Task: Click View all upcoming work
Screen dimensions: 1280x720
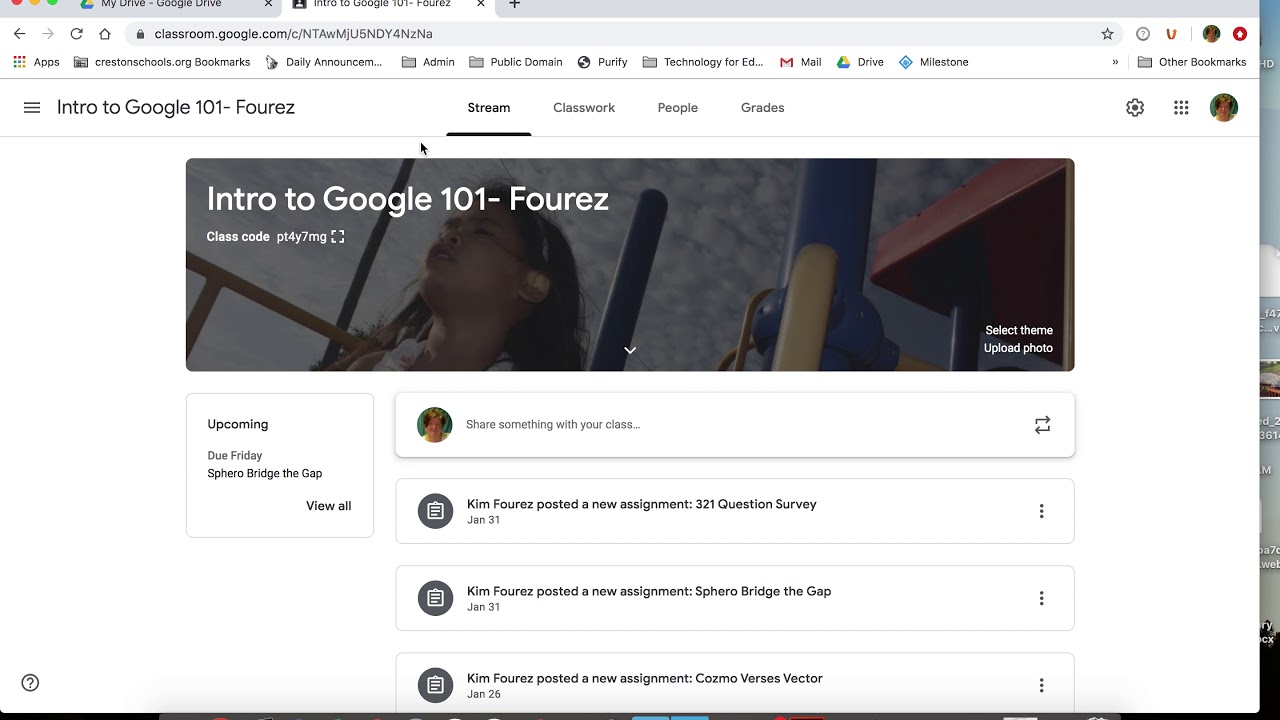Action: tap(329, 506)
